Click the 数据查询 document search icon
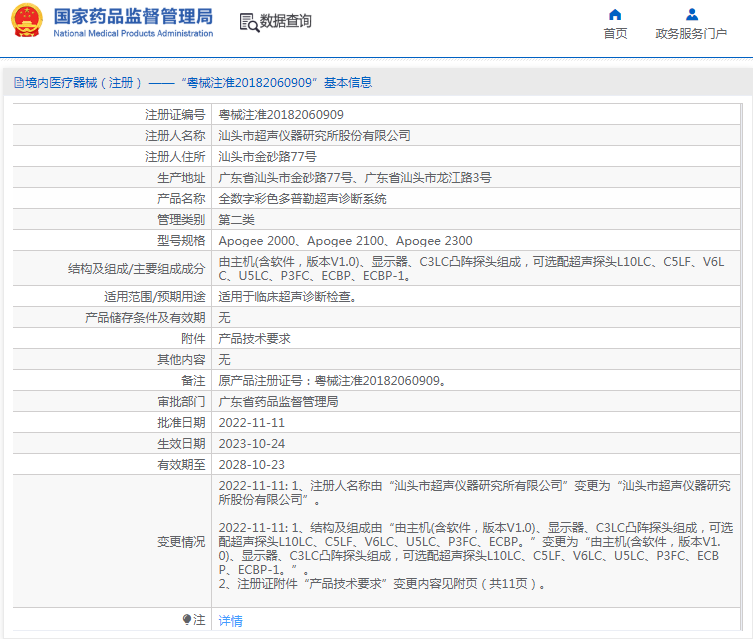The width and height of the screenshot is (753, 639). pyautogui.click(x=248, y=21)
